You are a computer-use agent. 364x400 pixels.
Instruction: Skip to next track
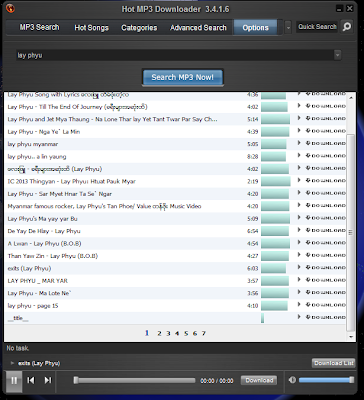click(48, 380)
